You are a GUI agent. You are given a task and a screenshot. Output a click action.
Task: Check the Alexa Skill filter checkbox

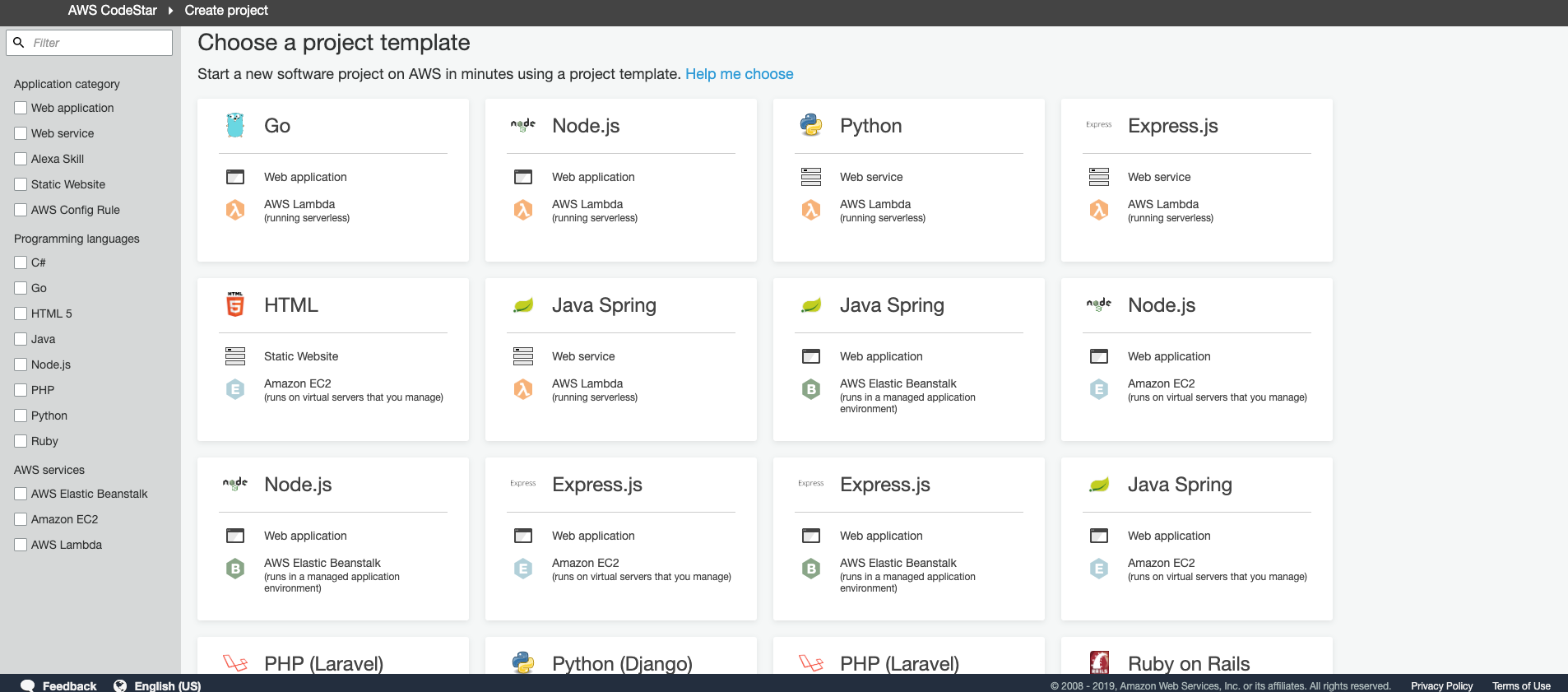click(x=21, y=159)
